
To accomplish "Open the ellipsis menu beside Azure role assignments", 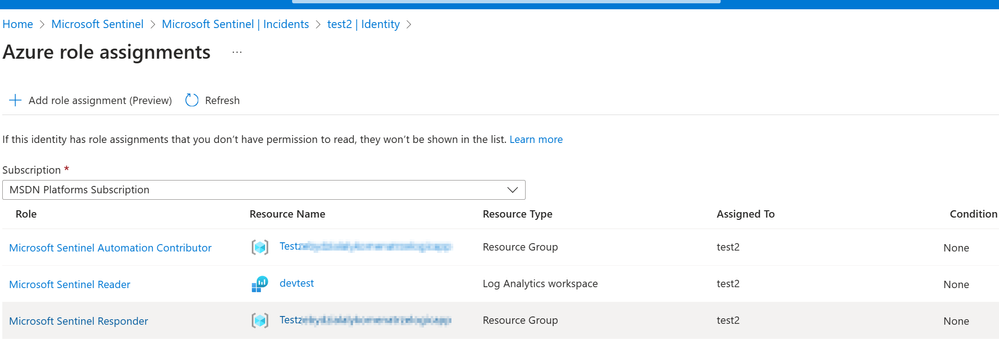I will tap(237, 52).
